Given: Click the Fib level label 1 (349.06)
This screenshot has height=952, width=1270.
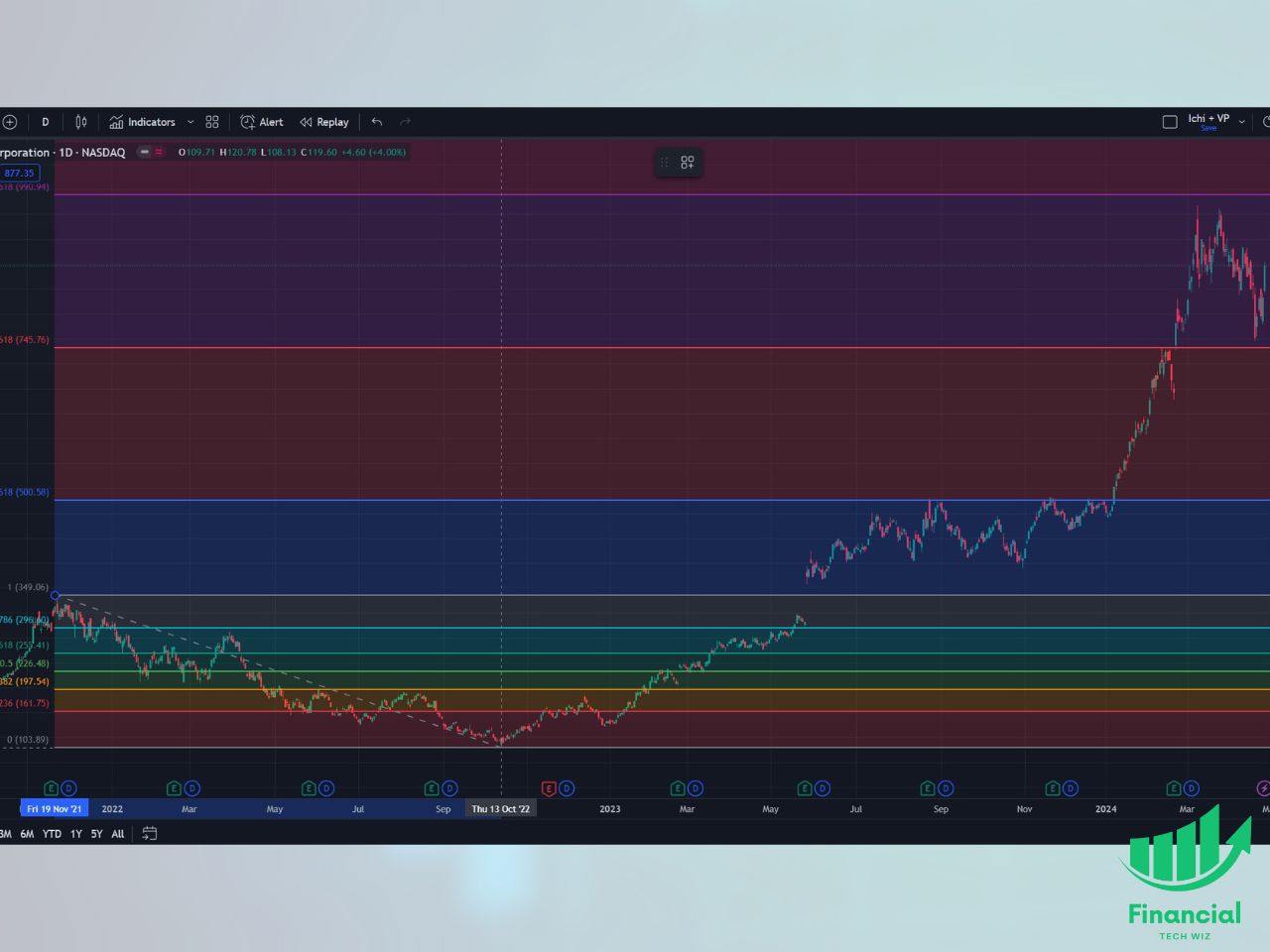Looking at the screenshot, I should click(28, 587).
